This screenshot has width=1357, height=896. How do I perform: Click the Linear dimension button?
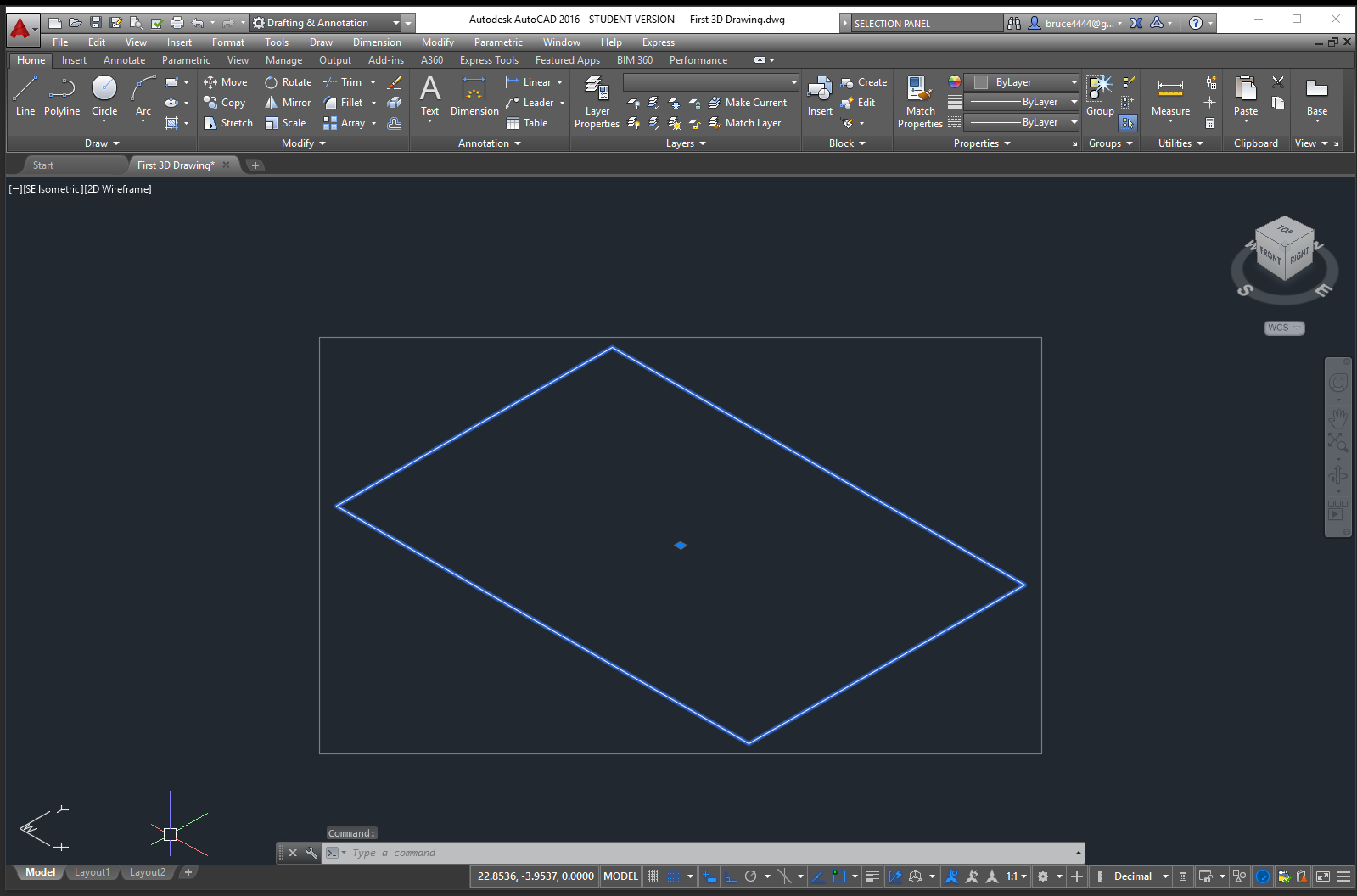pos(528,82)
